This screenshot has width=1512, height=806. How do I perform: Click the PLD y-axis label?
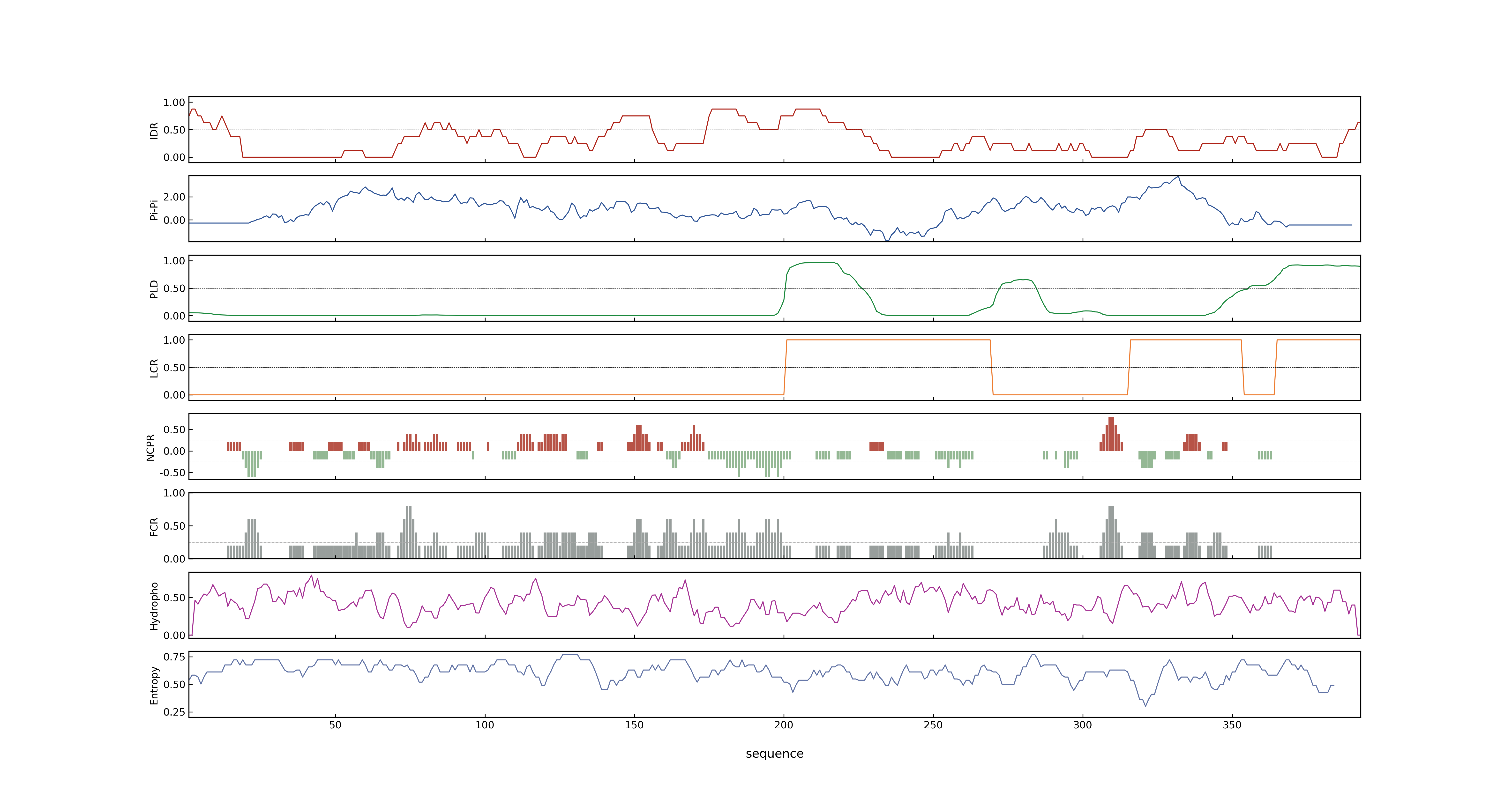[154, 288]
